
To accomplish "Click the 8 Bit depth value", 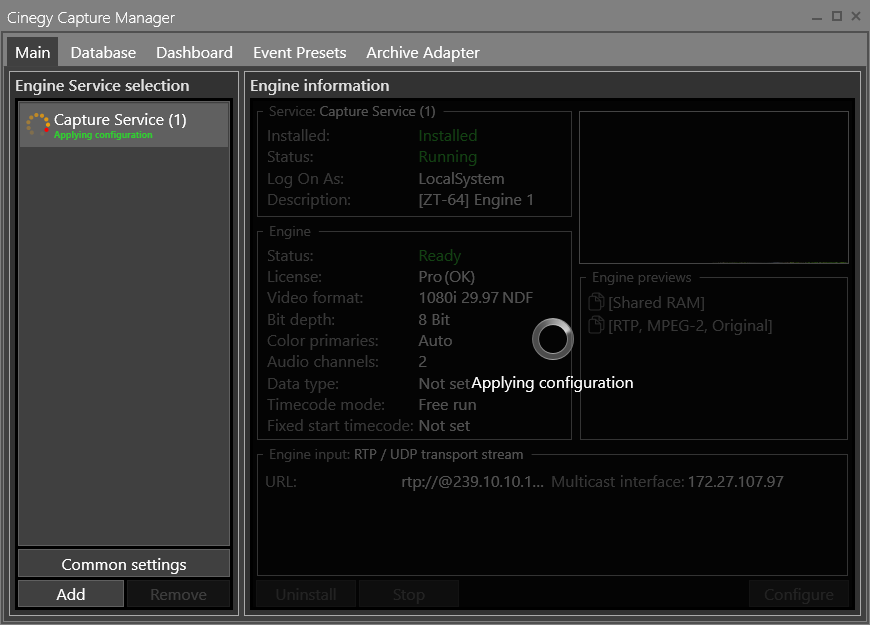I will click(x=434, y=320).
